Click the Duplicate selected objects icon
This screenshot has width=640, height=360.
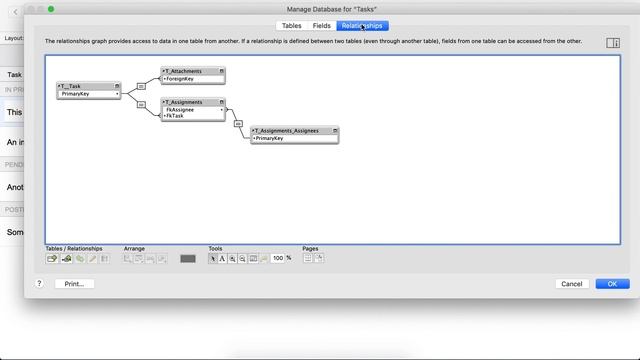(80, 259)
